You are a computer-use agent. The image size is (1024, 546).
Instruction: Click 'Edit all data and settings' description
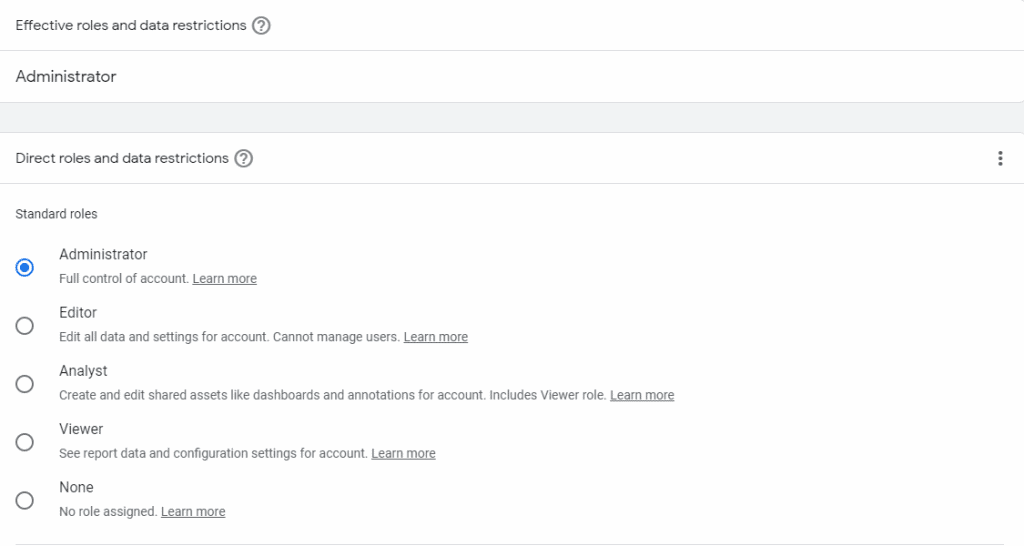(x=229, y=337)
